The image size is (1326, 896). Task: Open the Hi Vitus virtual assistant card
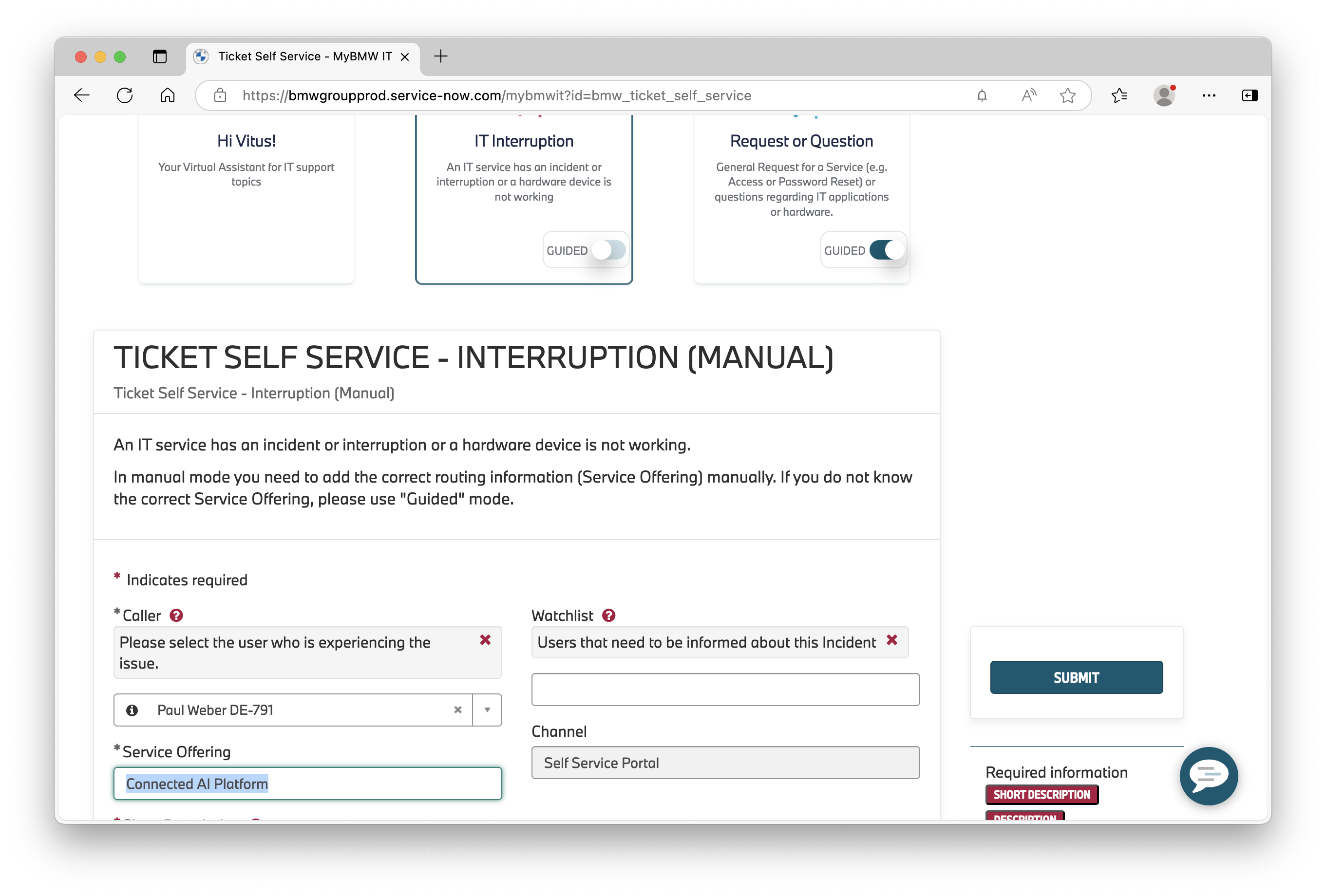(x=246, y=199)
